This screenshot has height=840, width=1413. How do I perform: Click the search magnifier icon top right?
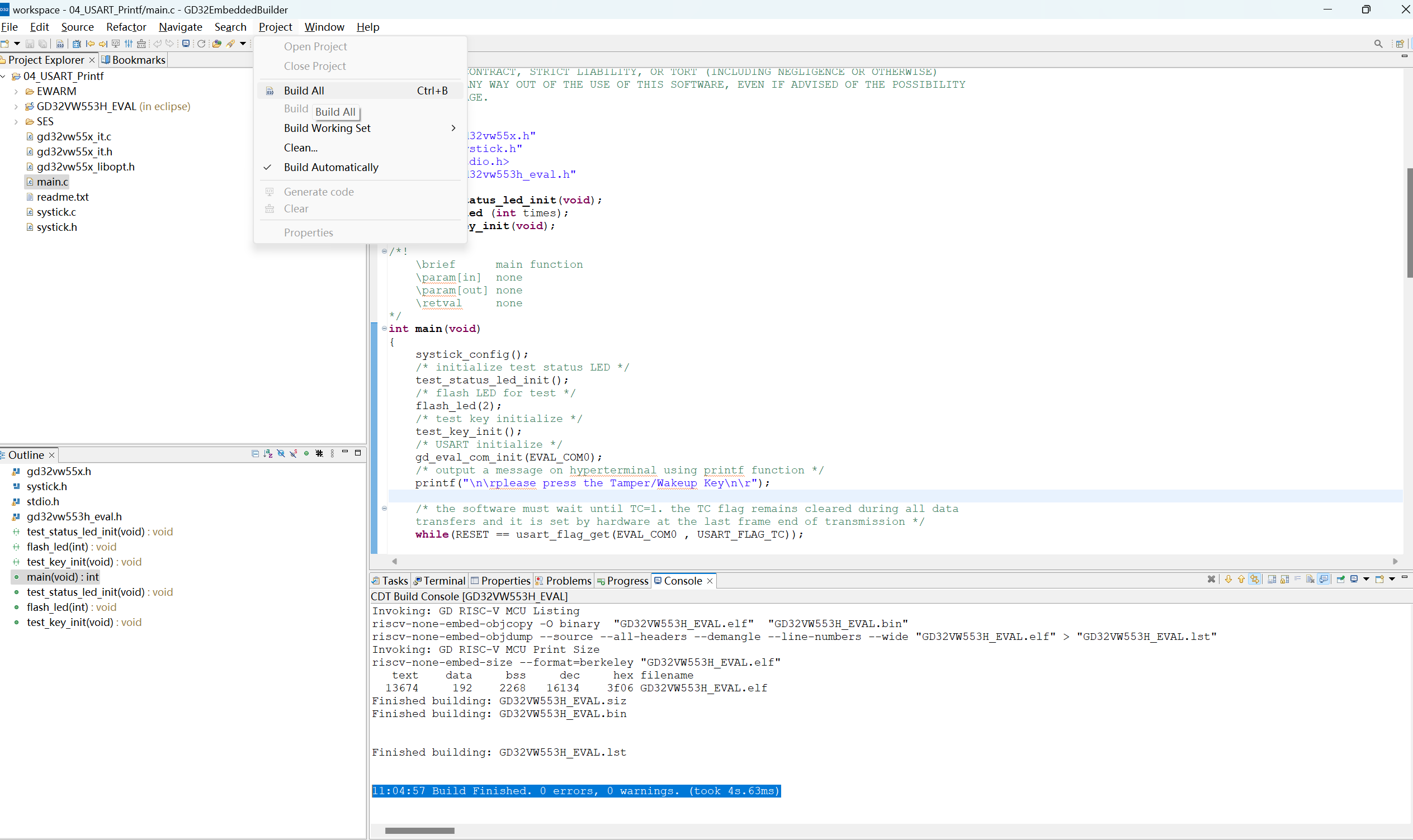1378,44
